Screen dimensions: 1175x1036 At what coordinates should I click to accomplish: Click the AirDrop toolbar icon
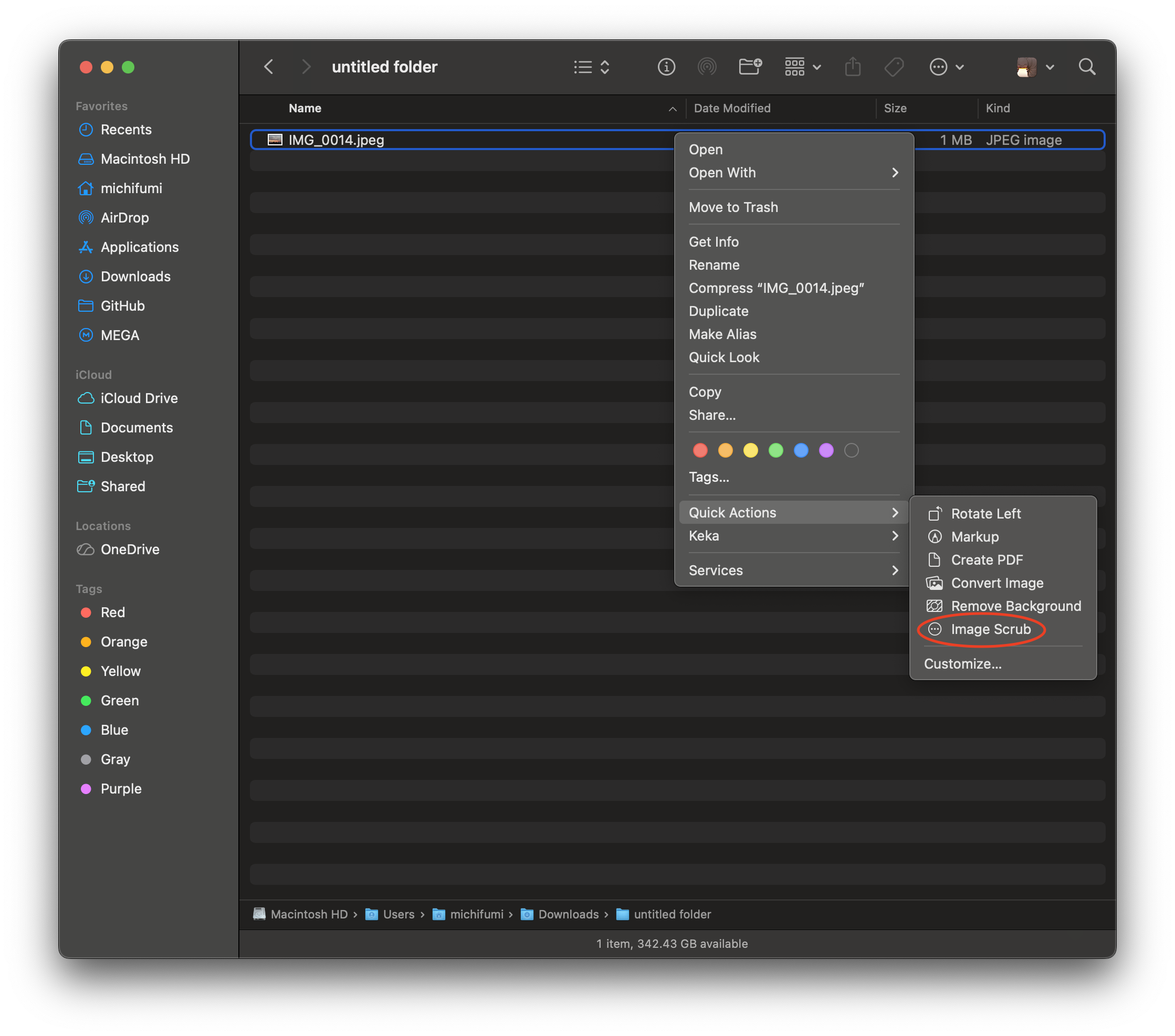707,67
